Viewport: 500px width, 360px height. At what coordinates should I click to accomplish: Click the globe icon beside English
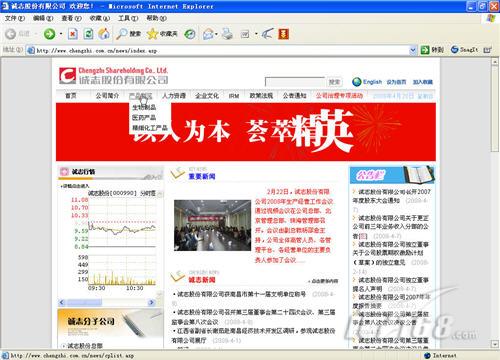click(x=357, y=82)
